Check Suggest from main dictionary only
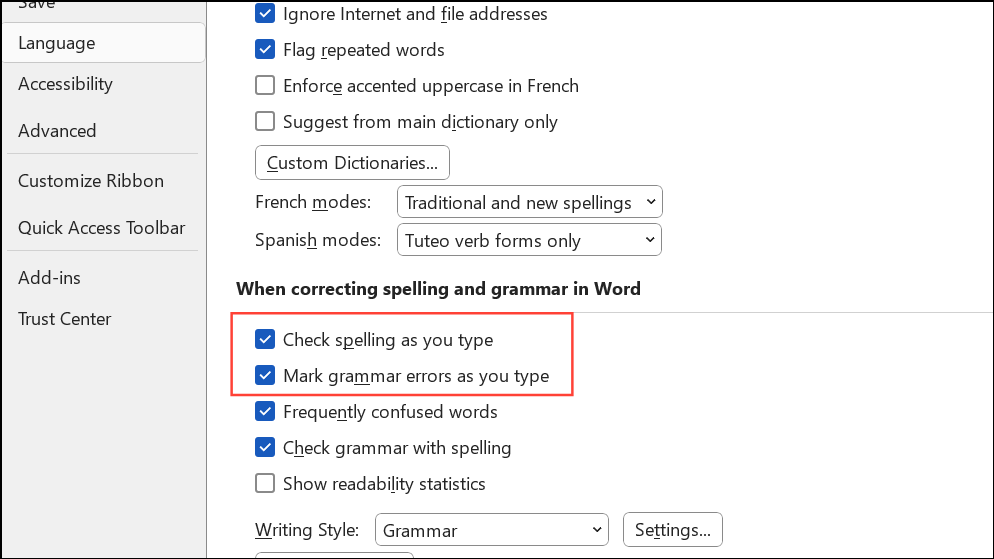Screen dimensions: 994x559 (265, 122)
